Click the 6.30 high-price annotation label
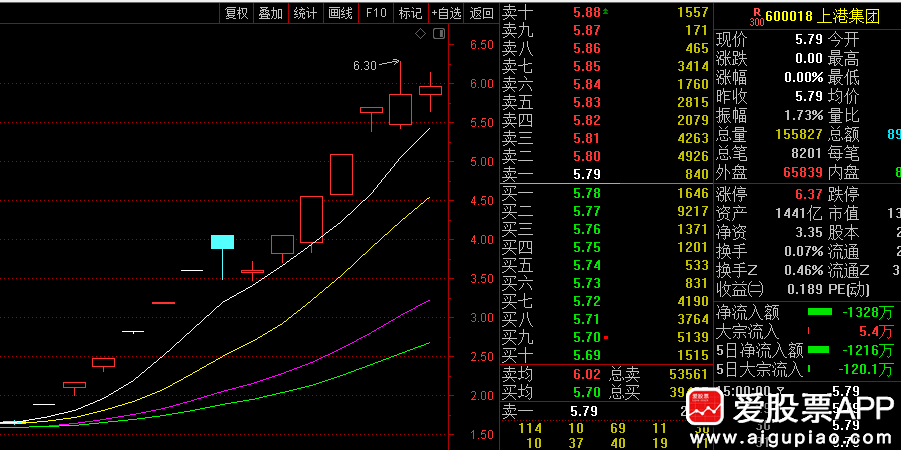 tap(365, 66)
